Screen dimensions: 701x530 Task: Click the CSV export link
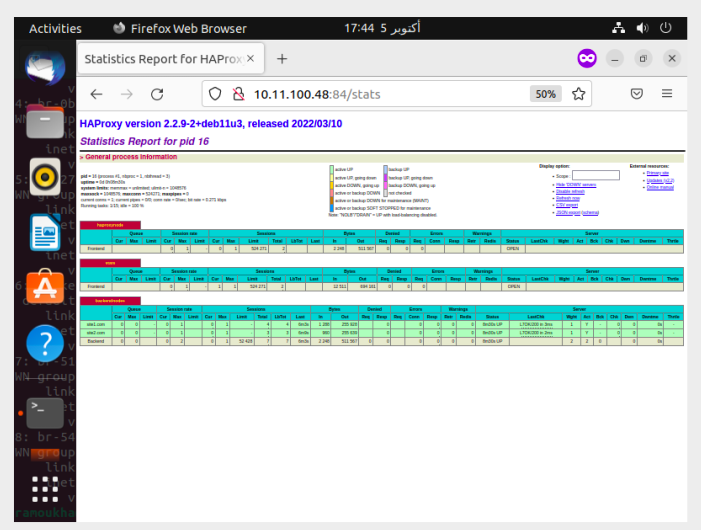[567, 205]
